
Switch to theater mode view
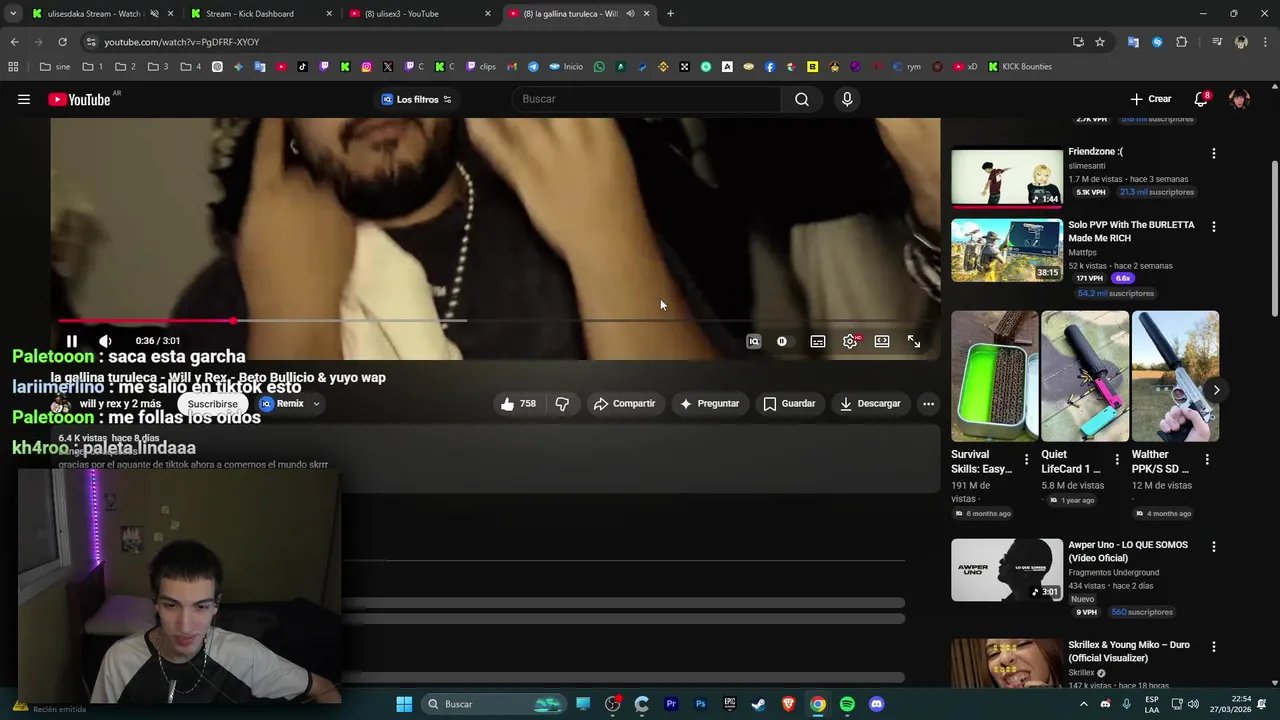pyautogui.click(x=882, y=341)
